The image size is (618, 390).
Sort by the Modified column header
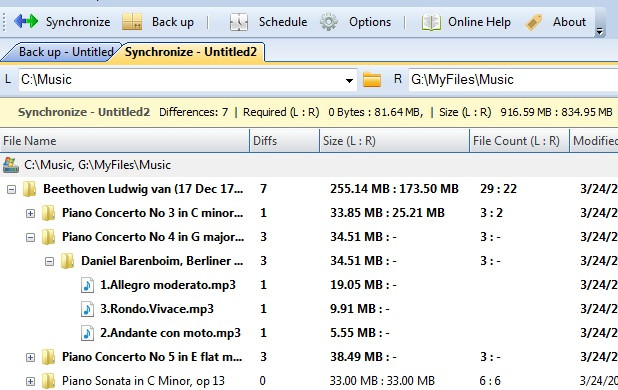pos(594,141)
